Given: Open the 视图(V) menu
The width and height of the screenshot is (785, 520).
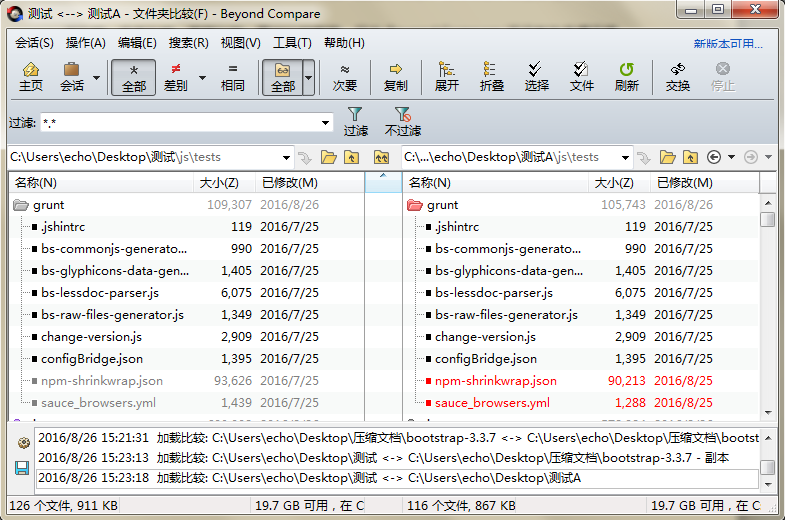Looking at the screenshot, I should [240, 43].
